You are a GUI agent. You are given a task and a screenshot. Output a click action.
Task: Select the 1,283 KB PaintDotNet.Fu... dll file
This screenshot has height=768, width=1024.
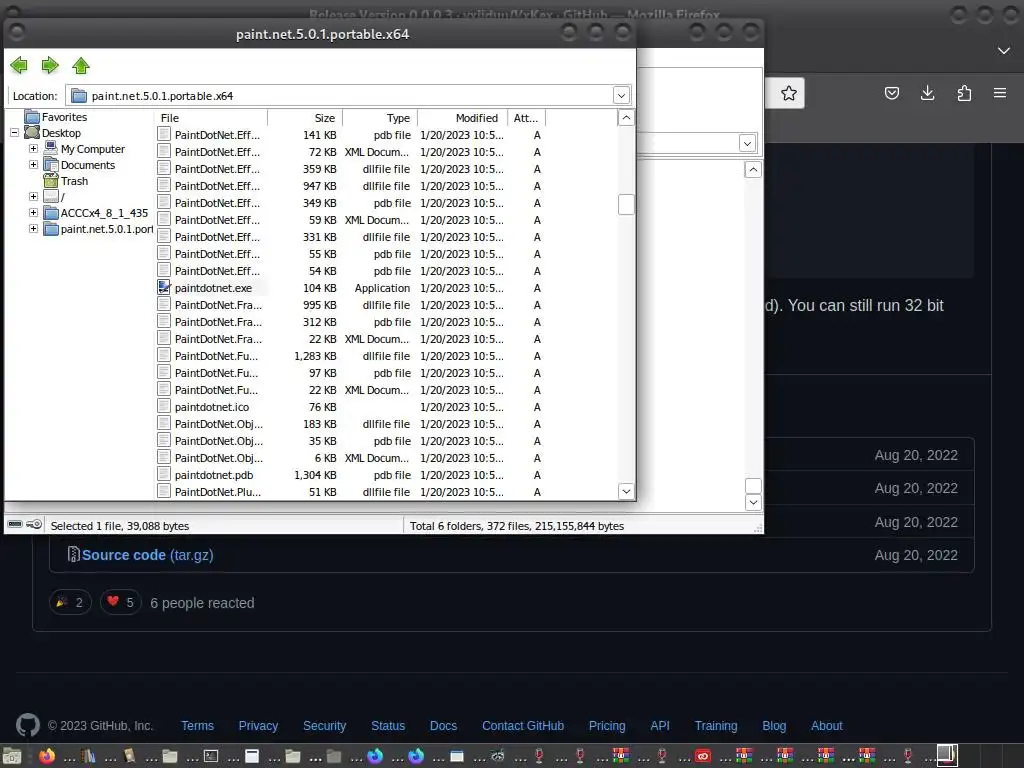pos(216,356)
